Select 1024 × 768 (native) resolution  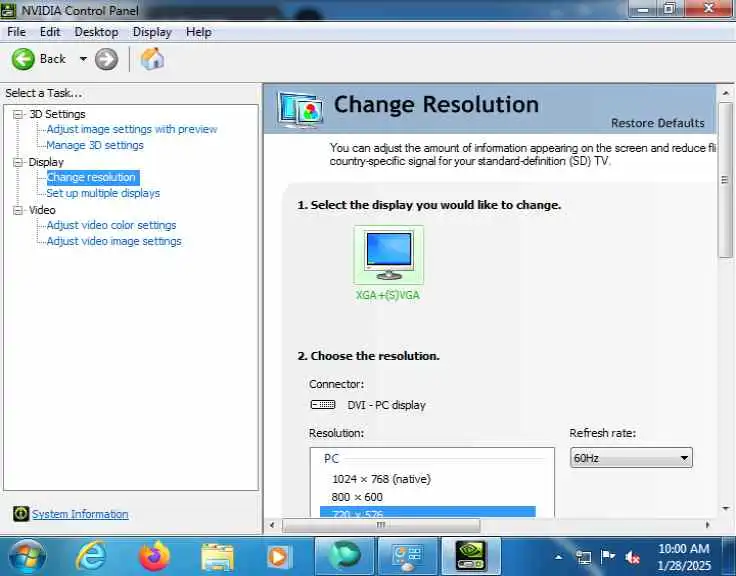click(x=381, y=479)
